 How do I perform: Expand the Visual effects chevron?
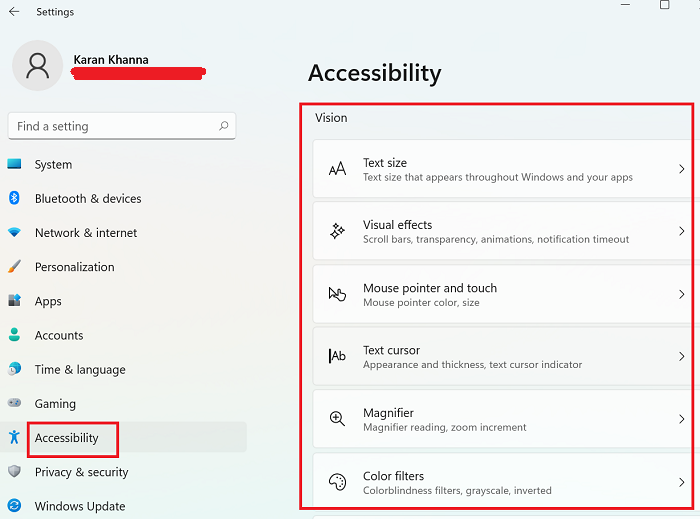coord(681,231)
